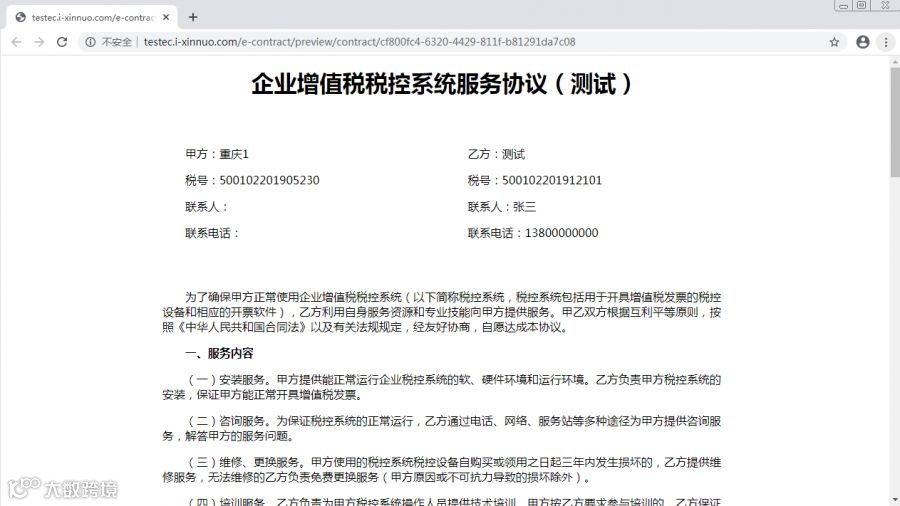Open the browser profile avatar
Viewport: 900px width, 506px height.
[x=863, y=42]
